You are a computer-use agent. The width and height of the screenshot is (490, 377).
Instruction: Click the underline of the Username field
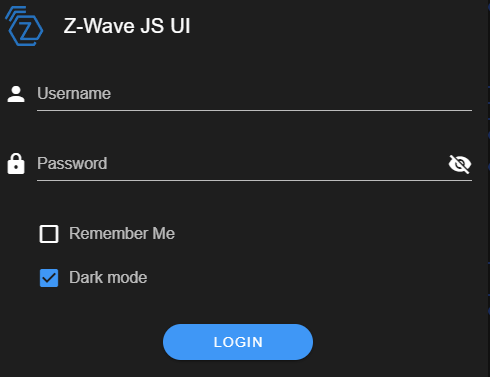254,110
